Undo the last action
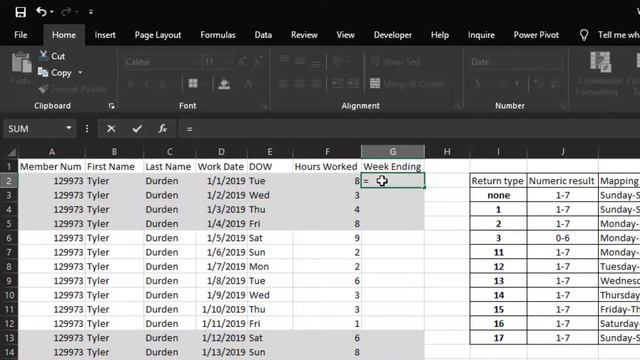 click(x=41, y=11)
